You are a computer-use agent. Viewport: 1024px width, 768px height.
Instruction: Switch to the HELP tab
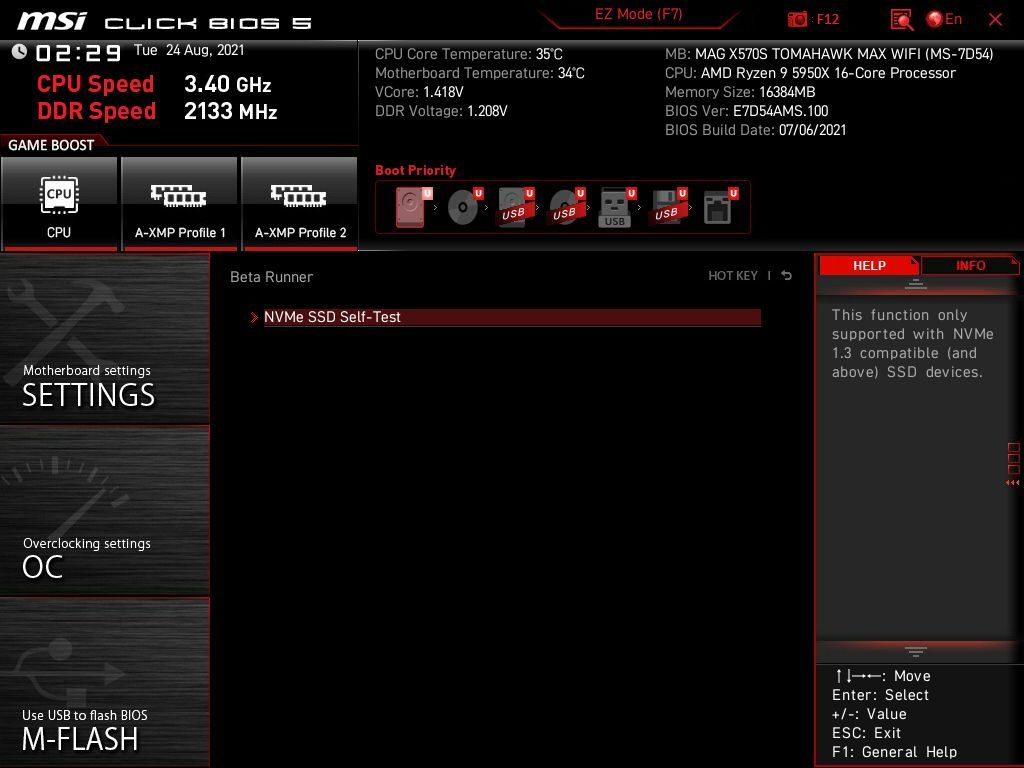click(x=869, y=266)
